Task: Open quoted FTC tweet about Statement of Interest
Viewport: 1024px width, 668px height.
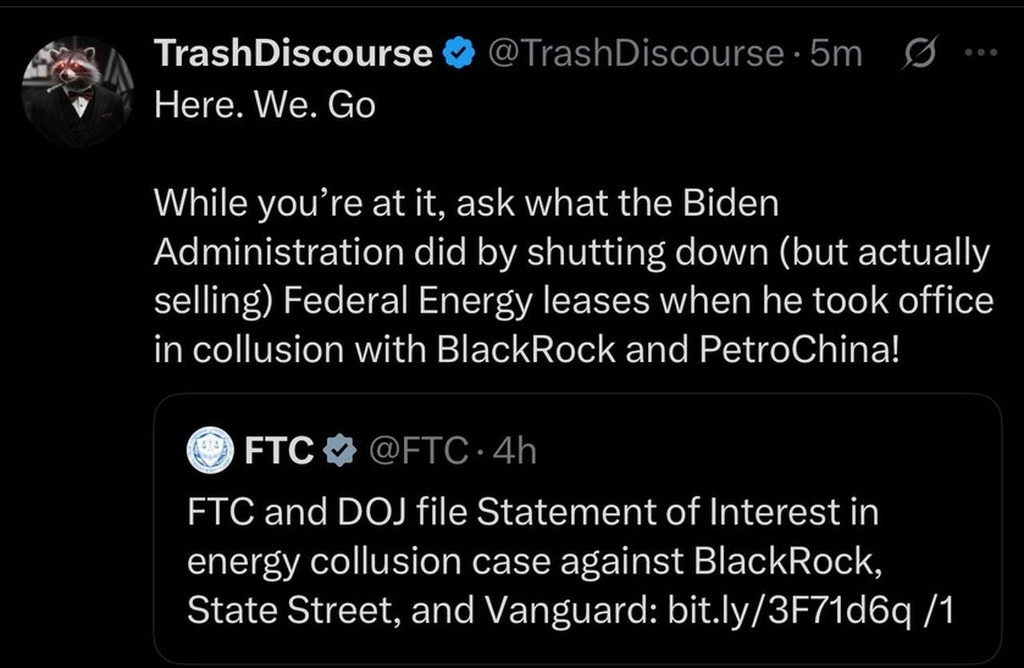Action: pos(578,529)
